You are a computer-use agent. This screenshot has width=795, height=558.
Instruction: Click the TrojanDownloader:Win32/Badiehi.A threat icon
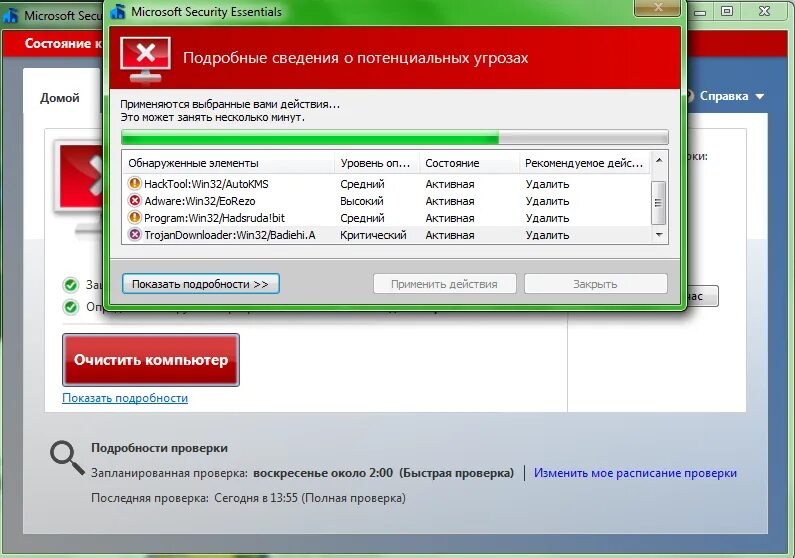(x=134, y=235)
